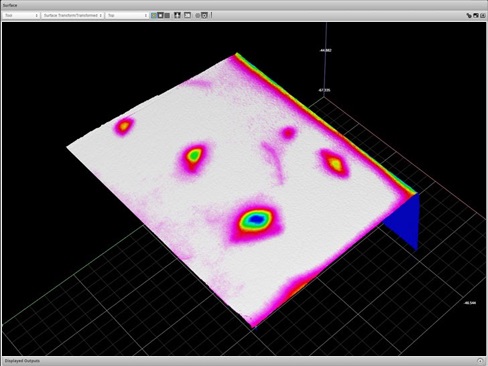Screen dimensions: 488x366
Task: Click the blue triangular side wall
Action: [x=404, y=221]
